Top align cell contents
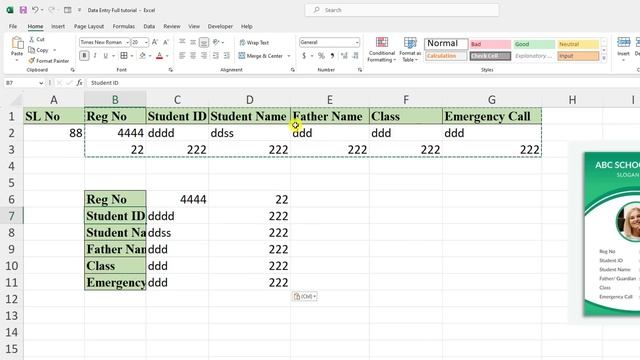 [x=182, y=42]
